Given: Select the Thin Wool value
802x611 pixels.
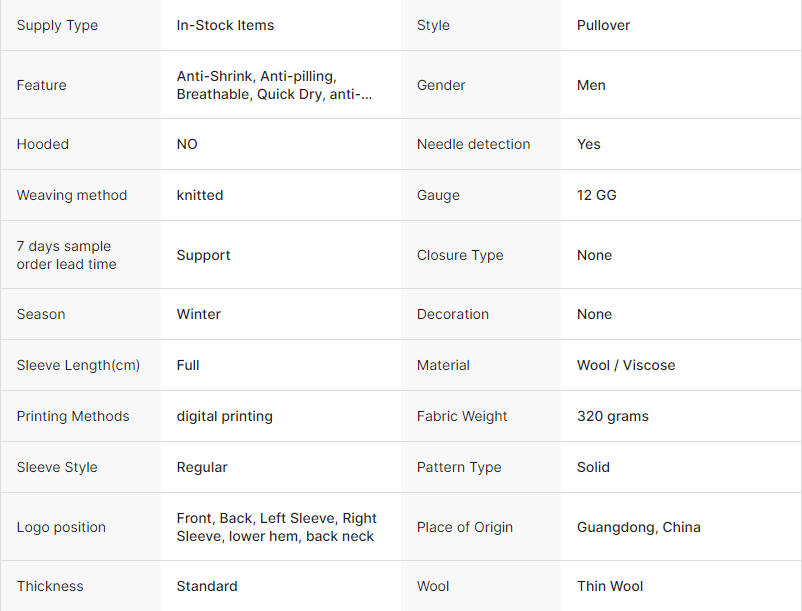Looking at the screenshot, I should coord(610,586).
